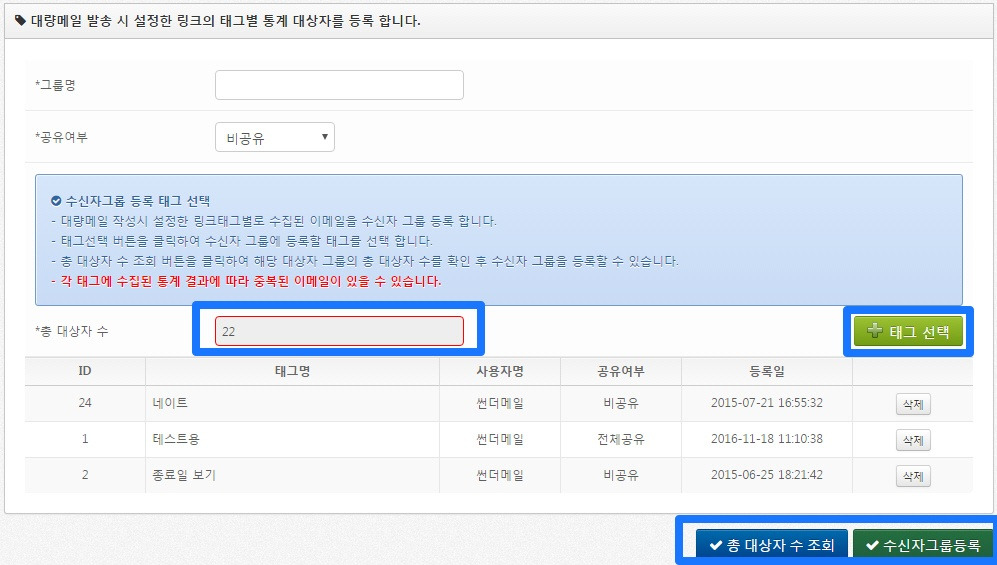
Task: Click the date 2015-06-25 18:21:42
Action: 767,475
